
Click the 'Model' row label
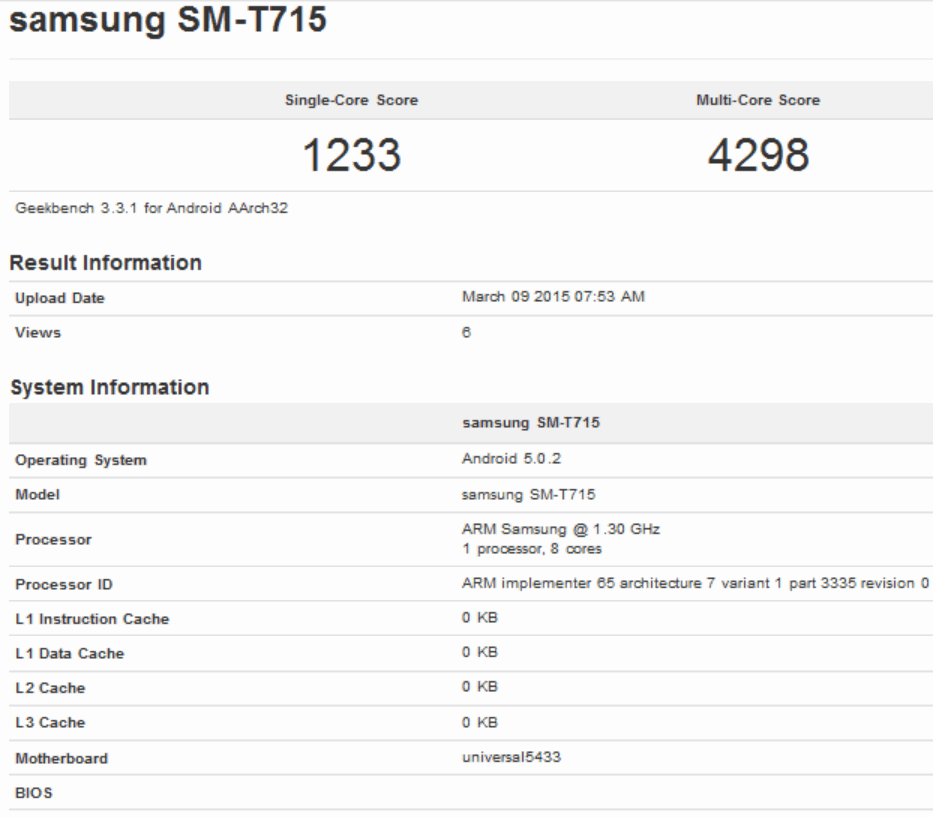click(x=37, y=494)
